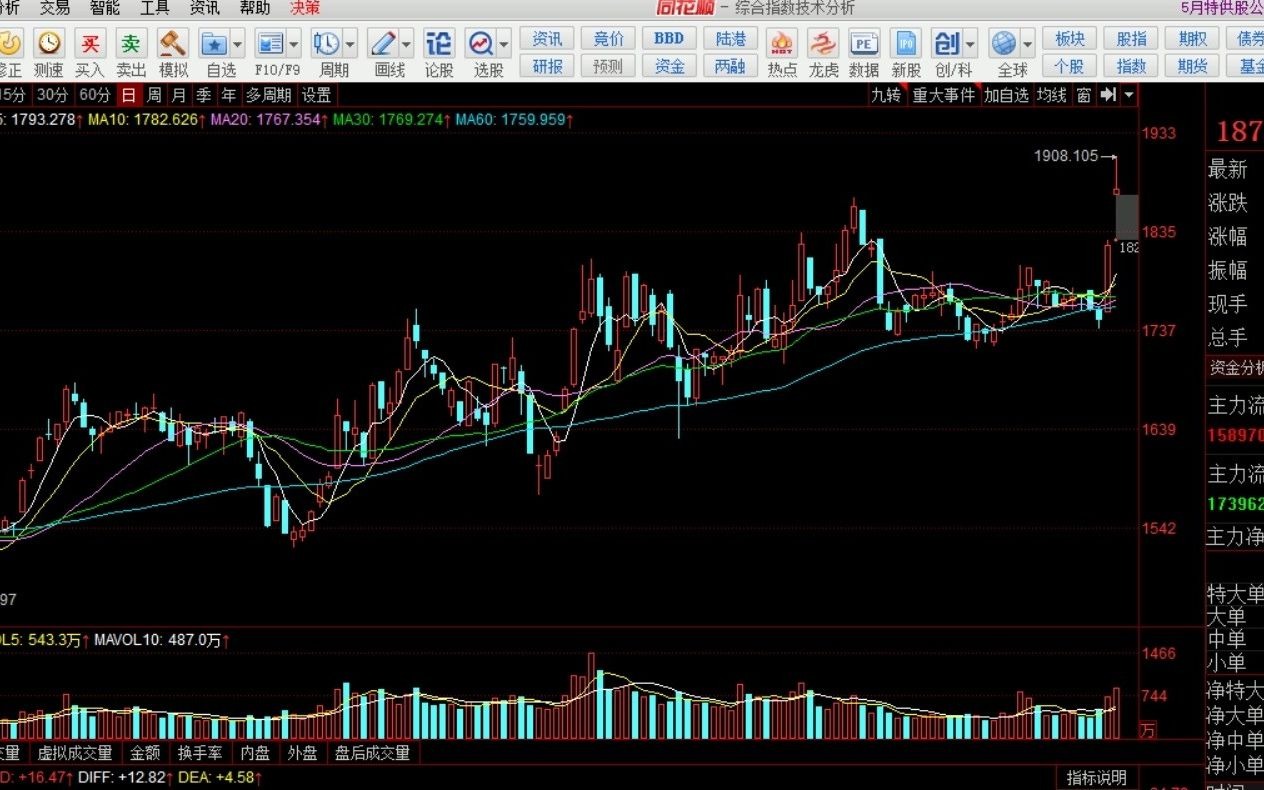Select the 虚拟成交量 virtual volume tab
This screenshot has height=790, width=1264.
tap(75, 753)
